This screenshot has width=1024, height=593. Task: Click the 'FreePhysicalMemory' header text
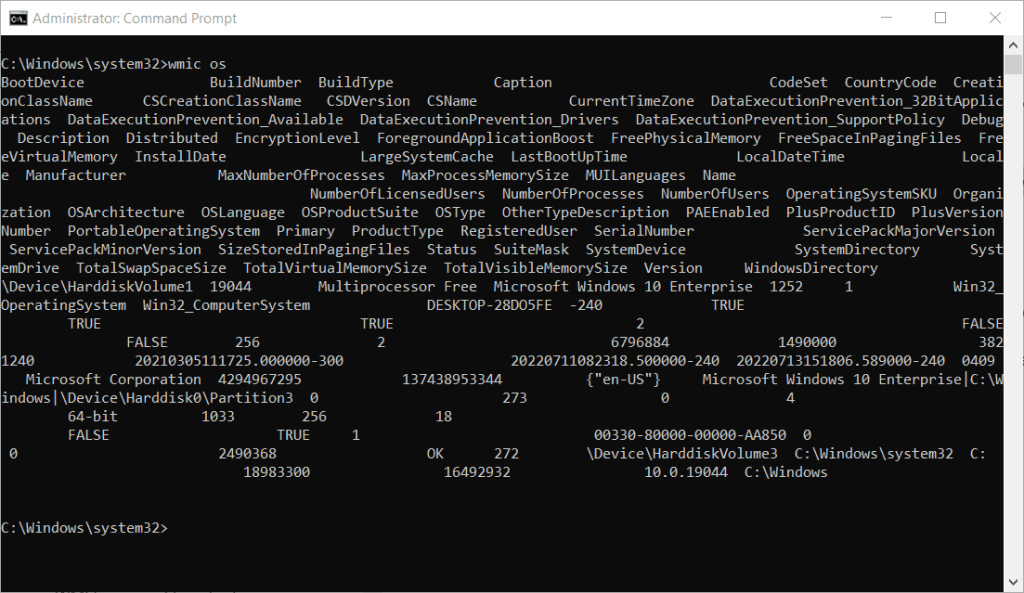pyautogui.click(x=686, y=138)
